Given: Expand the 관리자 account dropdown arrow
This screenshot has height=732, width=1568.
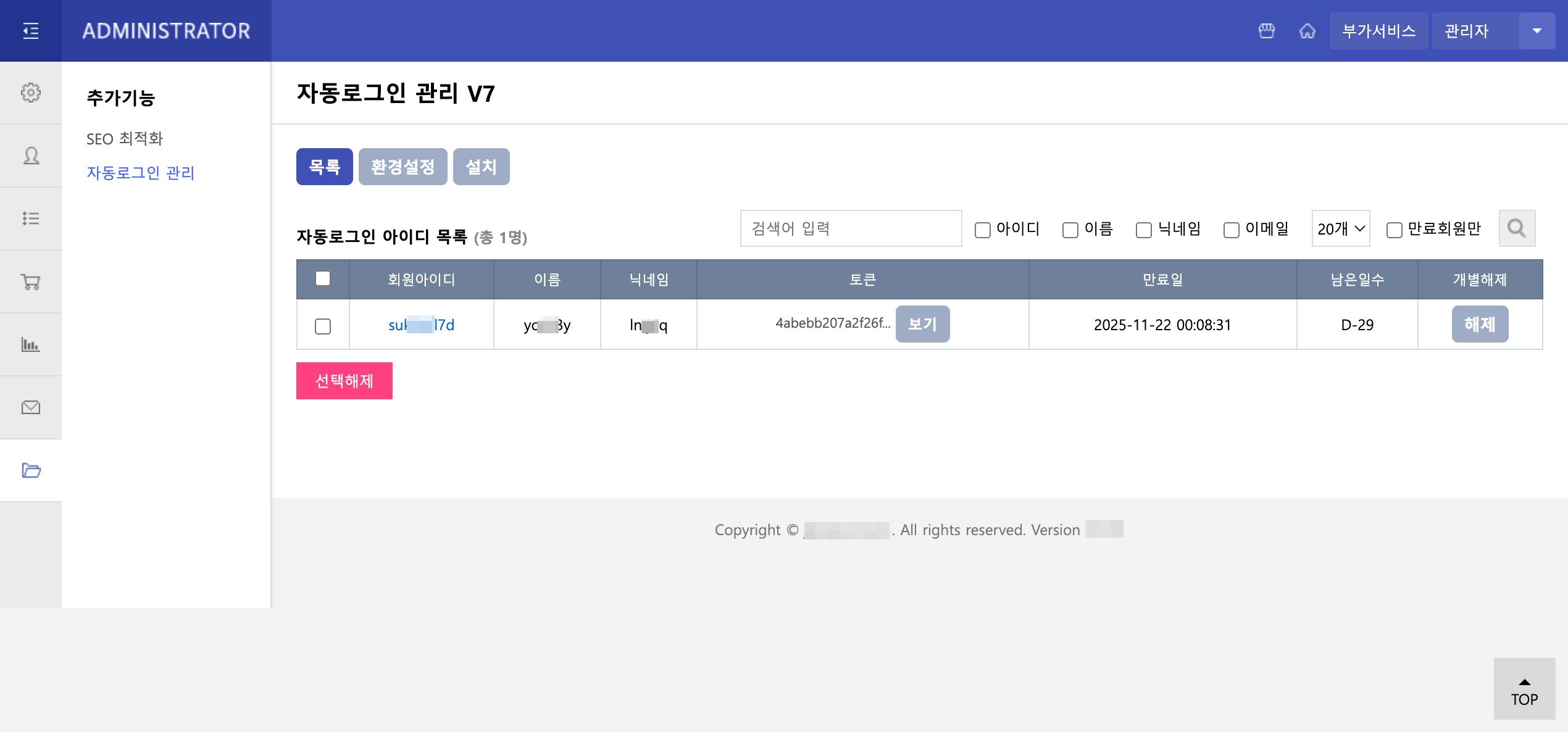Looking at the screenshot, I should 1537,30.
